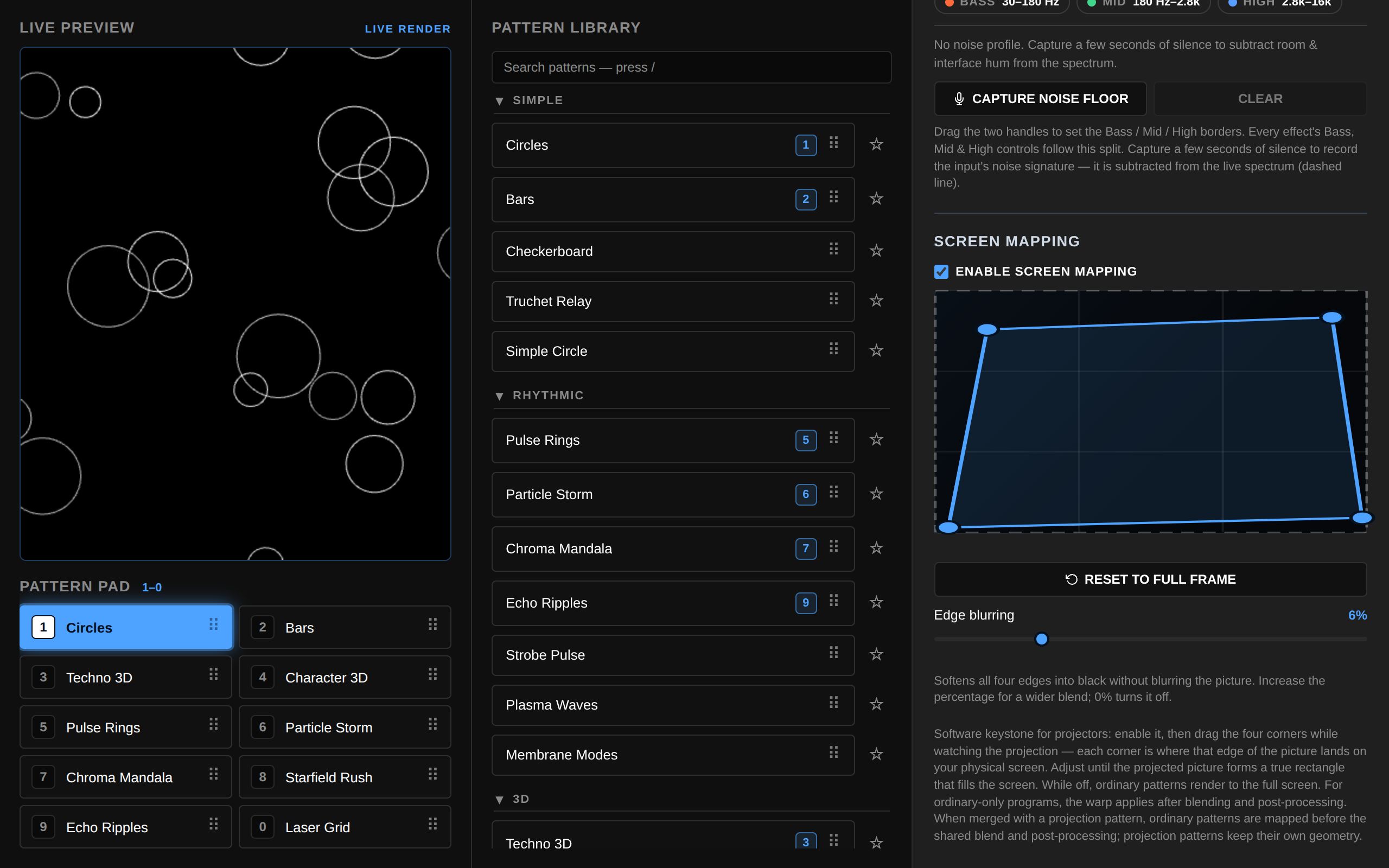Image resolution: width=1389 pixels, height=868 pixels.
Task: Favorite the Circles pattern star
Action: click(x=876, y=145)
